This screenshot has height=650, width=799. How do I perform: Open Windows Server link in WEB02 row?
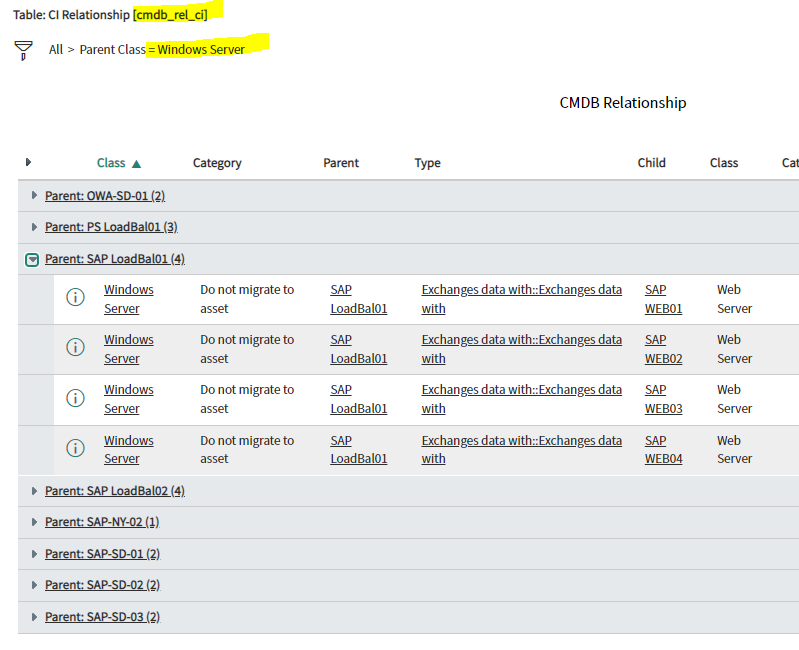[x=128, y=349]
